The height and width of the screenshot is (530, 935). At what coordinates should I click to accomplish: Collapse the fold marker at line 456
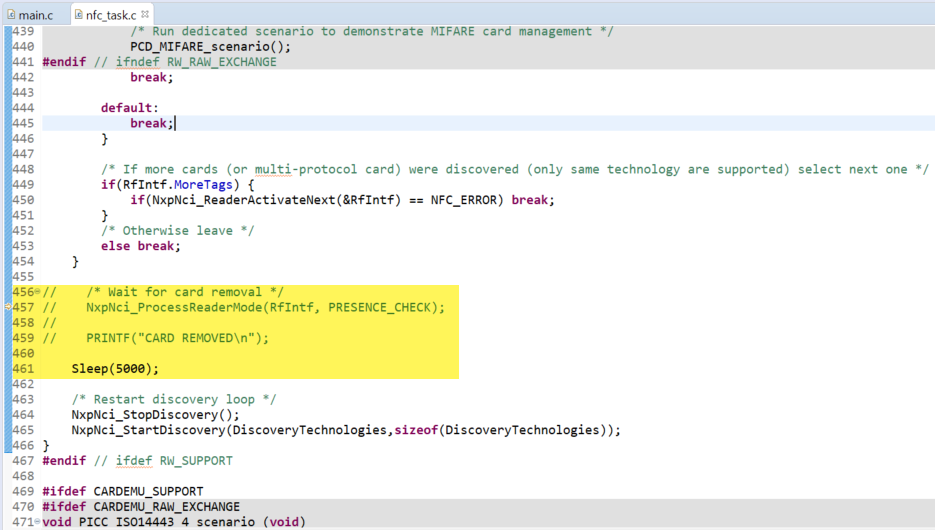coord(38,292)
